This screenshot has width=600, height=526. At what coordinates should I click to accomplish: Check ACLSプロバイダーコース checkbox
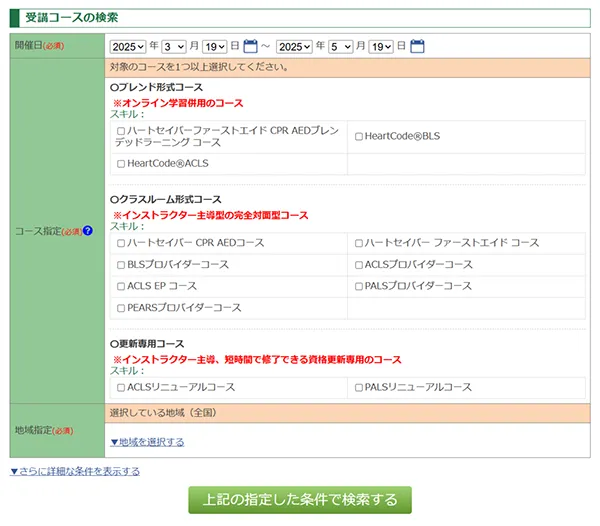pyautogui.click(x=359, y=265)
